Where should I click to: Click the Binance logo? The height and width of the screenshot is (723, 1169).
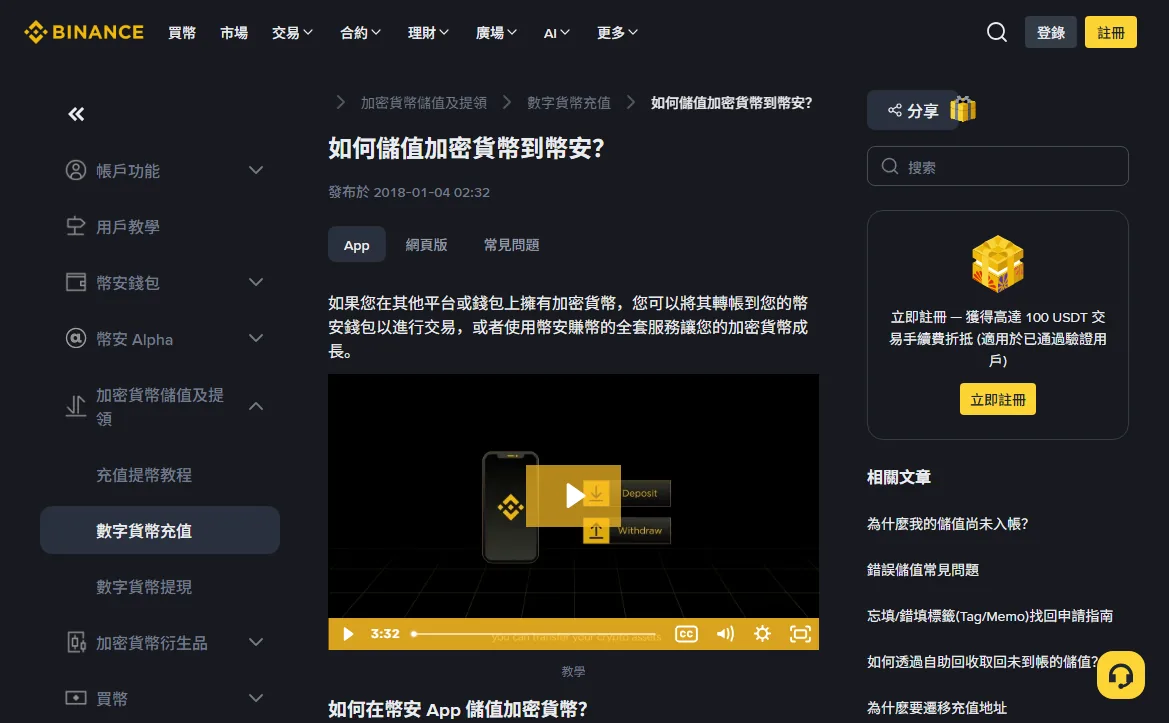[84, 32]
